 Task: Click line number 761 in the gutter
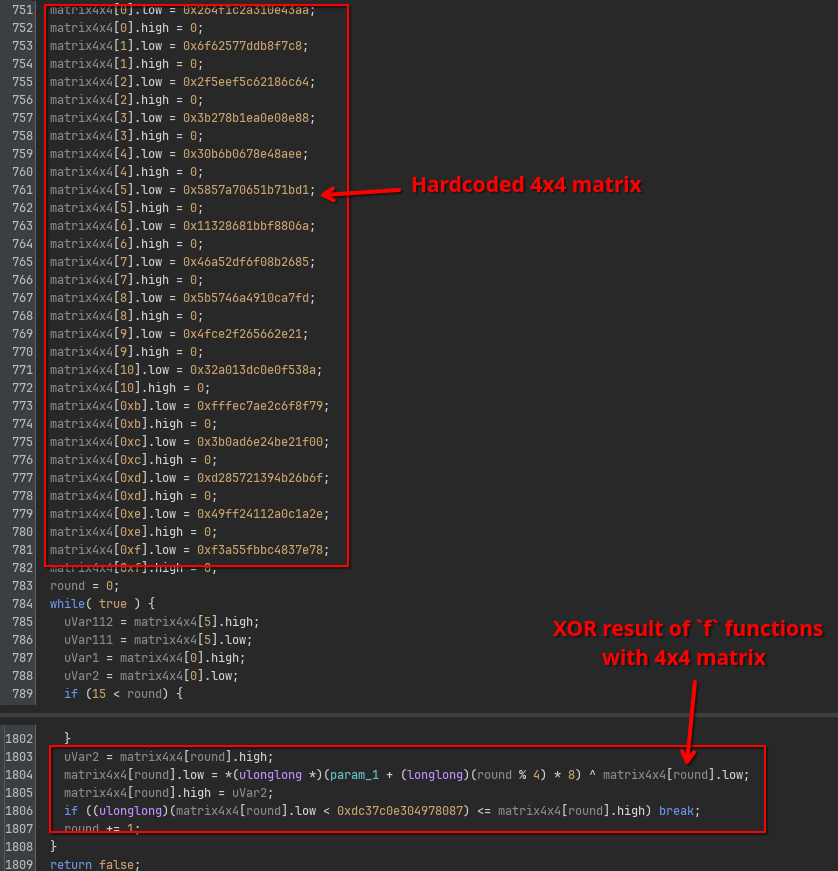(21, 190)
